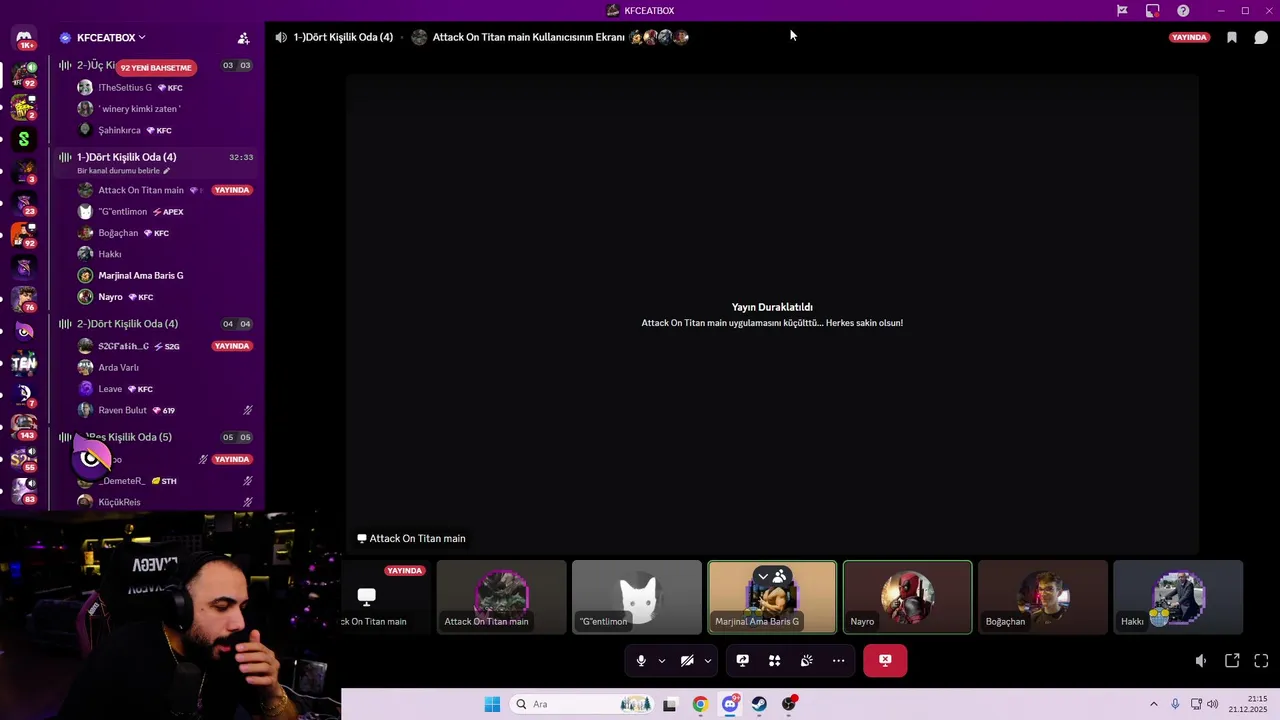Jump to 92 YENİ BAHSETME mentions

tap(156, 67)
